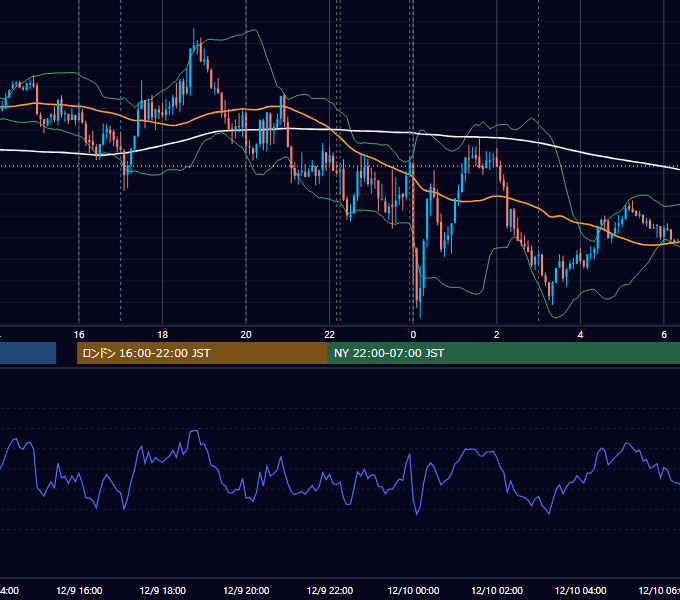Click the blue session bar before ロンドン
The image size is (680, 600).
(x=28, y=353)
